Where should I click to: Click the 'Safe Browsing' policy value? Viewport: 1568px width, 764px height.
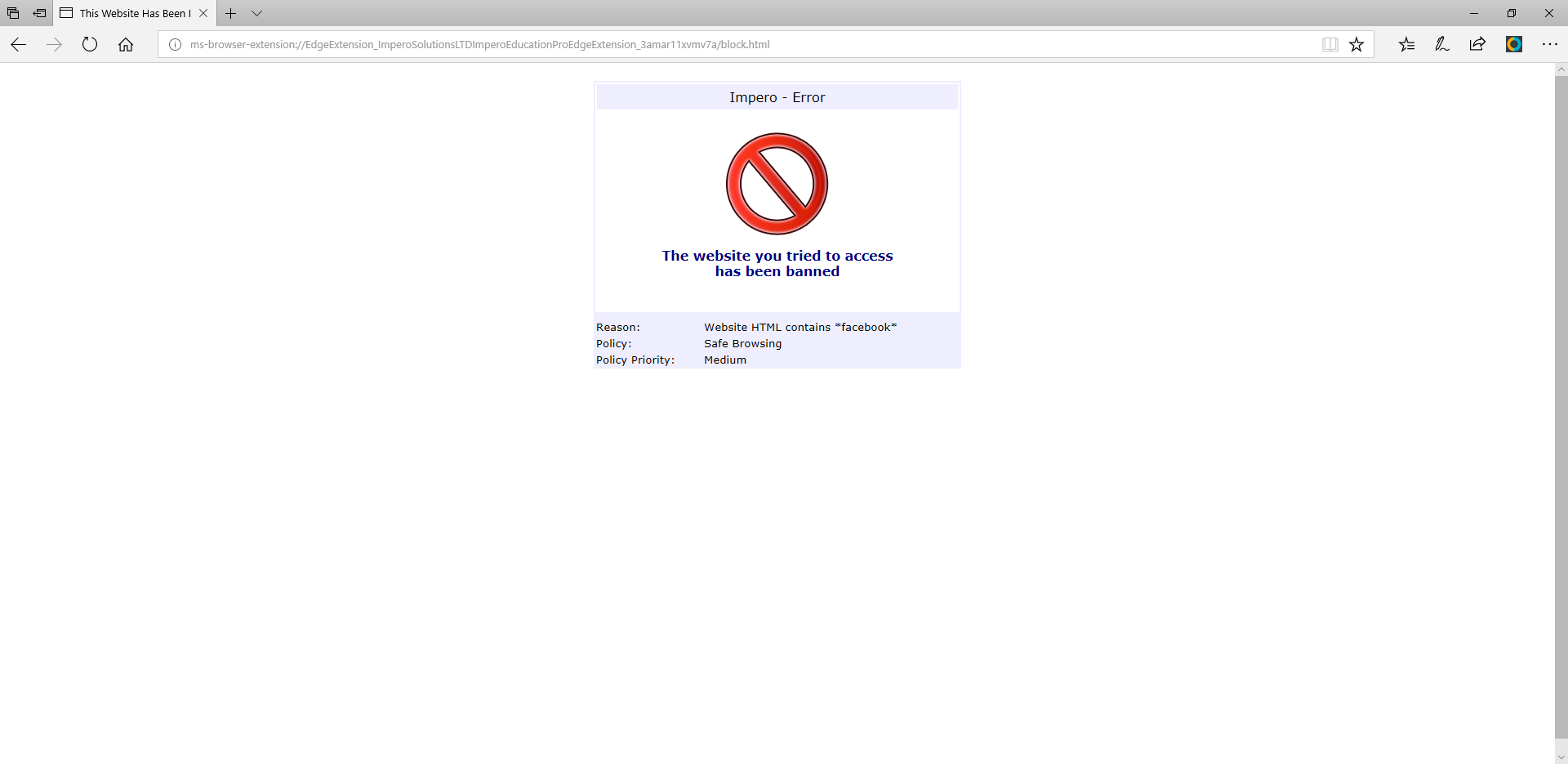pos(743,344)
